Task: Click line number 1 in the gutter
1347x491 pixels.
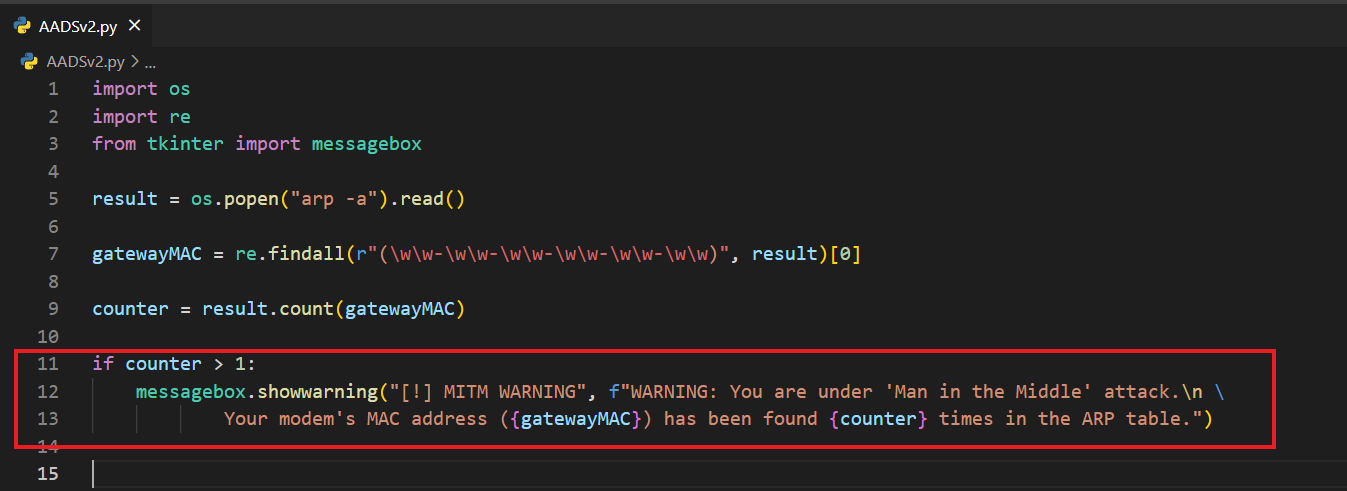Action: point(53,89)
